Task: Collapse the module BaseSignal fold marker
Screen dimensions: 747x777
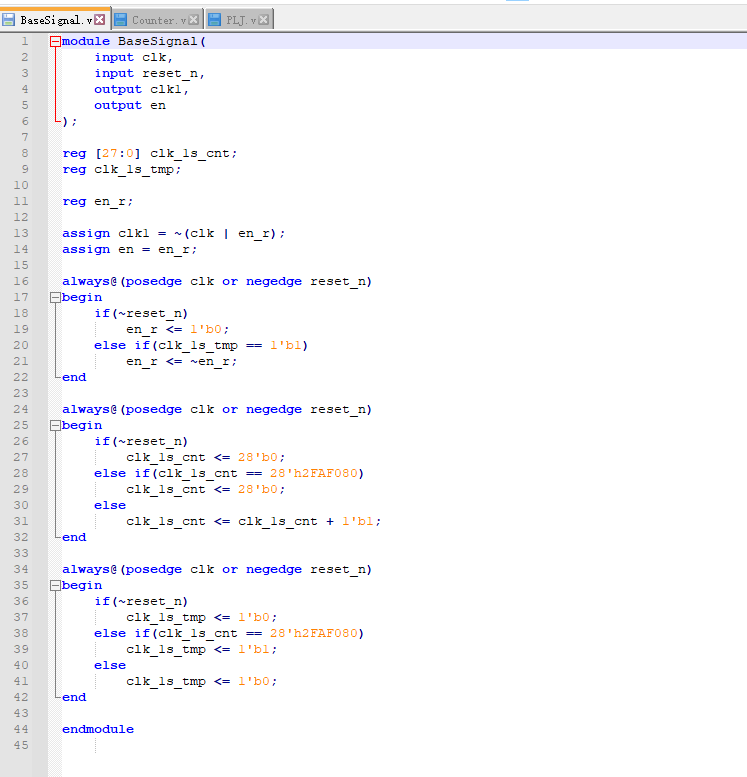Action: click(x=55, y=42)
